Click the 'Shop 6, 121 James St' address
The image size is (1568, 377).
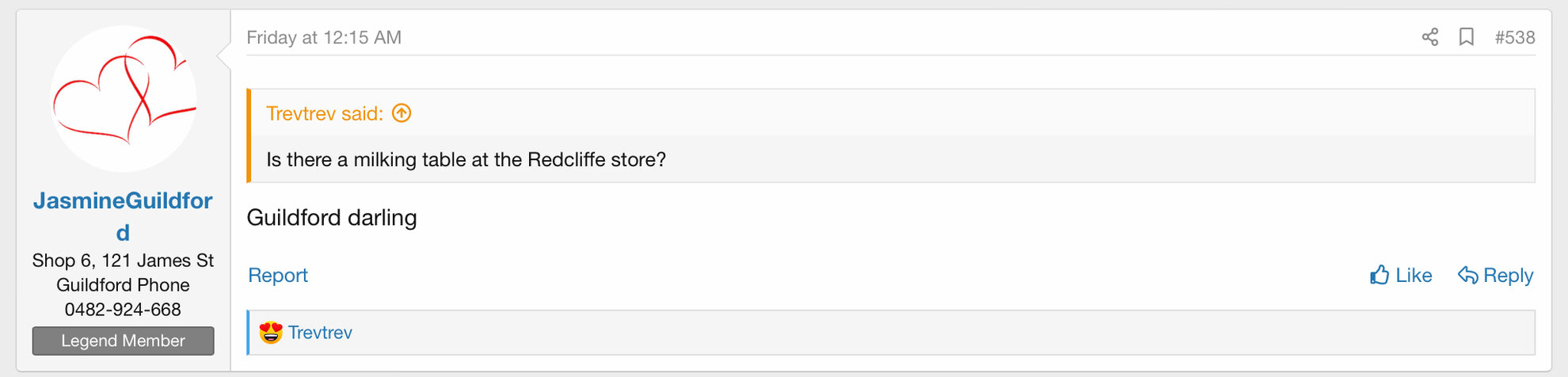(x=123, y=261)
